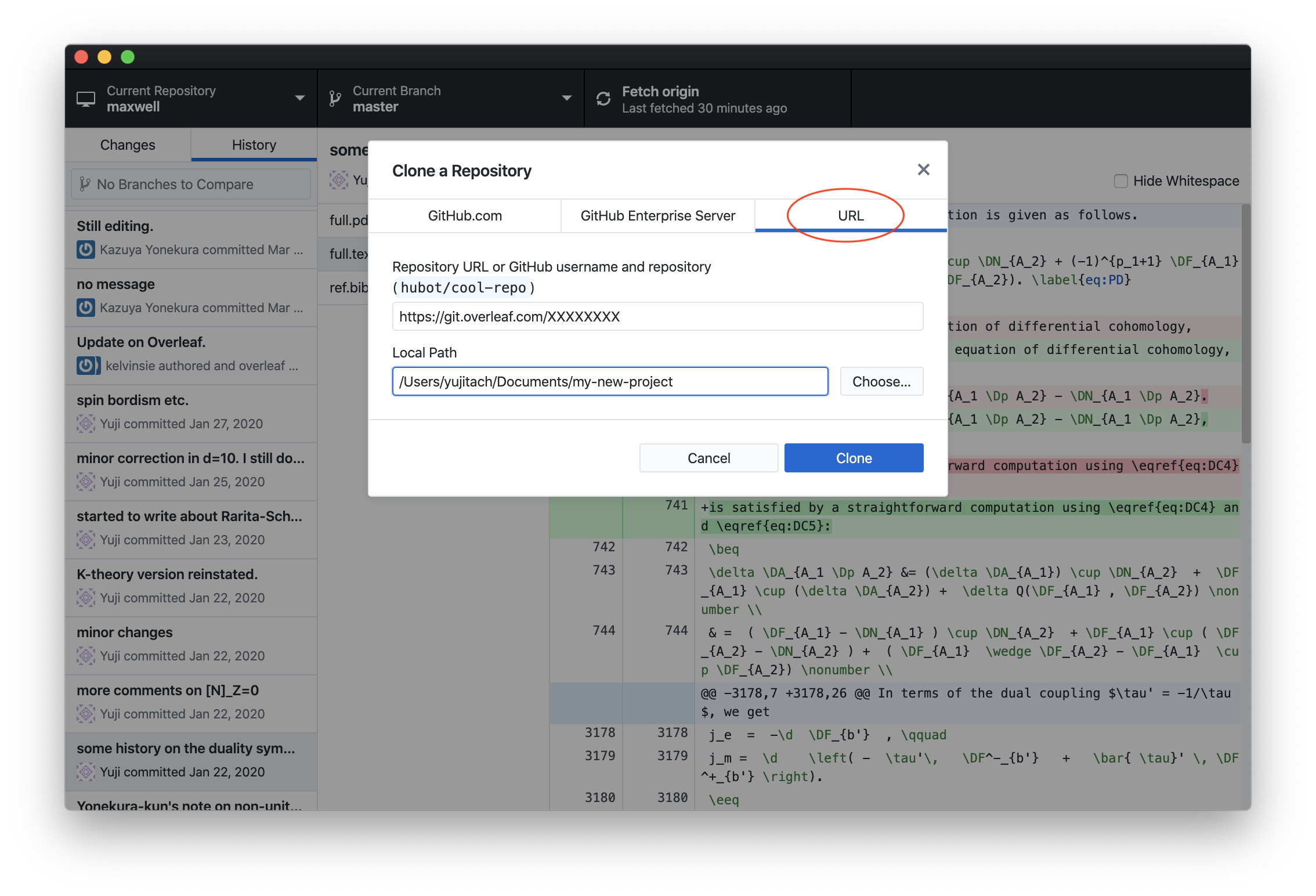Click Kazuya Yonekura avatar on Still editing commit
The height and width of the screenshot is (896, 1316).
click(86, 250)
